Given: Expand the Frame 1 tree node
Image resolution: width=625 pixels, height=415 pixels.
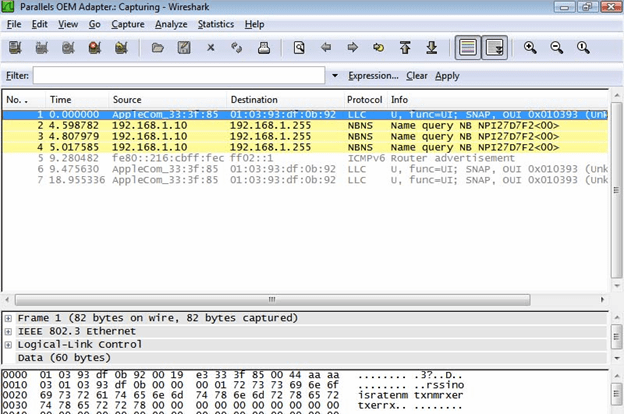Looking at the screenshot, I should pos(8,318).
